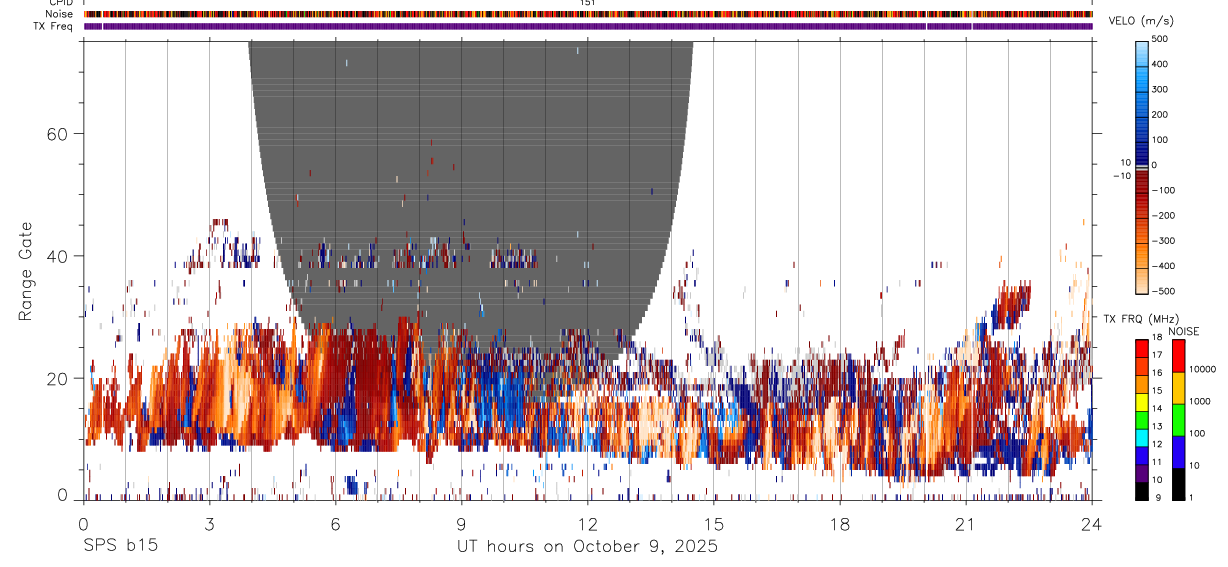This screenshot has width=1228, height=567.
Task: Click the NOISE tick label '100'
Action: pos(1199,434)
